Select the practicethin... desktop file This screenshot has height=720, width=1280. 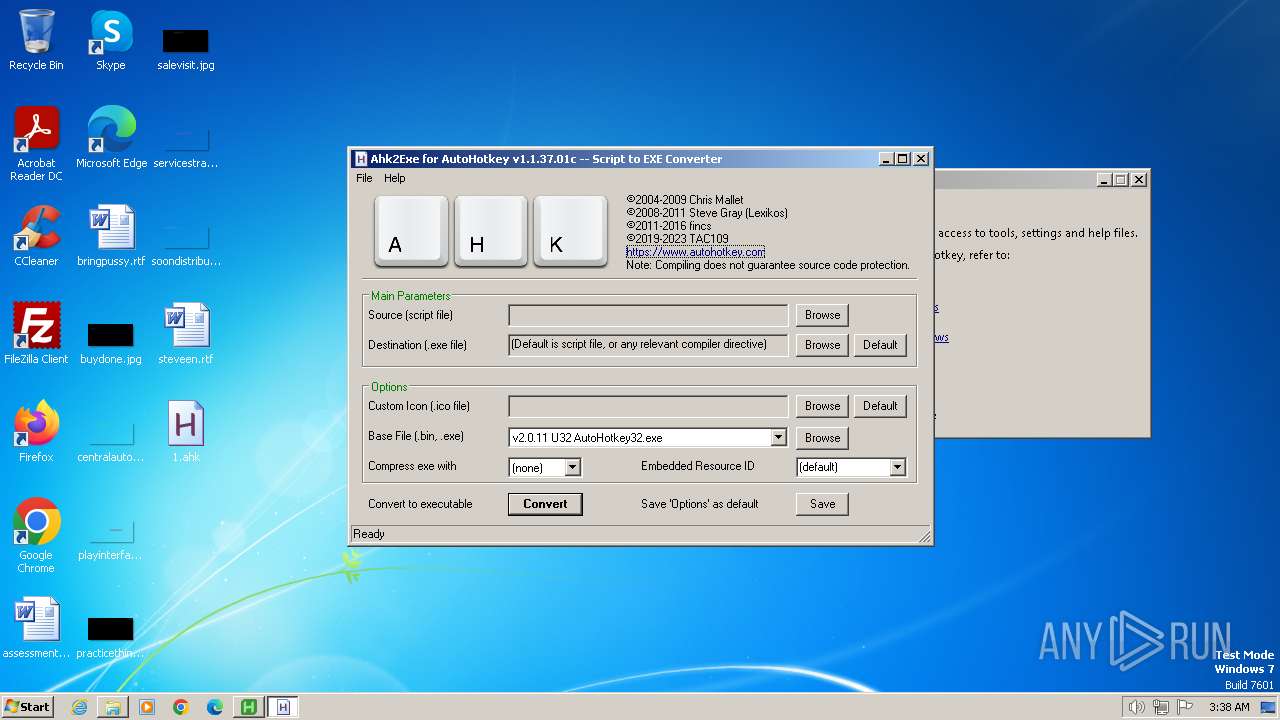click(x=111, y=637)
